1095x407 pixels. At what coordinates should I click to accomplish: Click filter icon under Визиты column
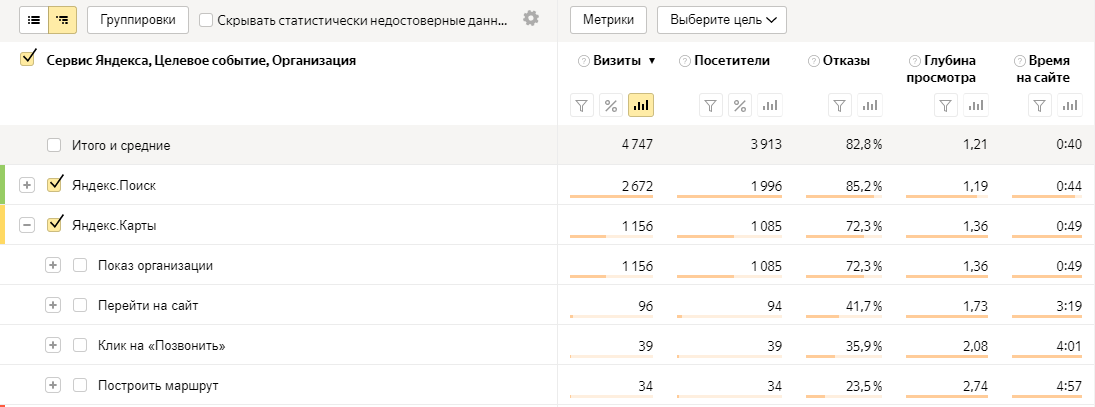coord(583,105)
